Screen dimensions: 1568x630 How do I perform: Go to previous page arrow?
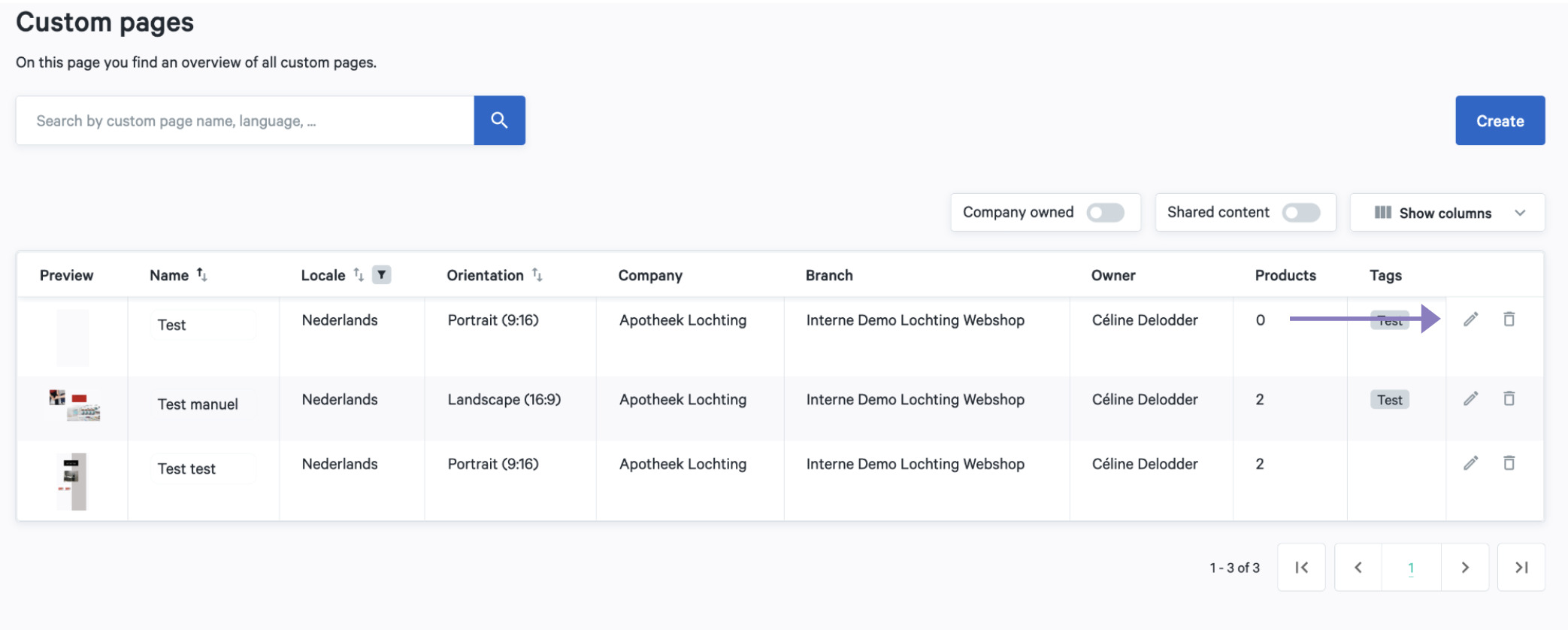coord(1358,568)
